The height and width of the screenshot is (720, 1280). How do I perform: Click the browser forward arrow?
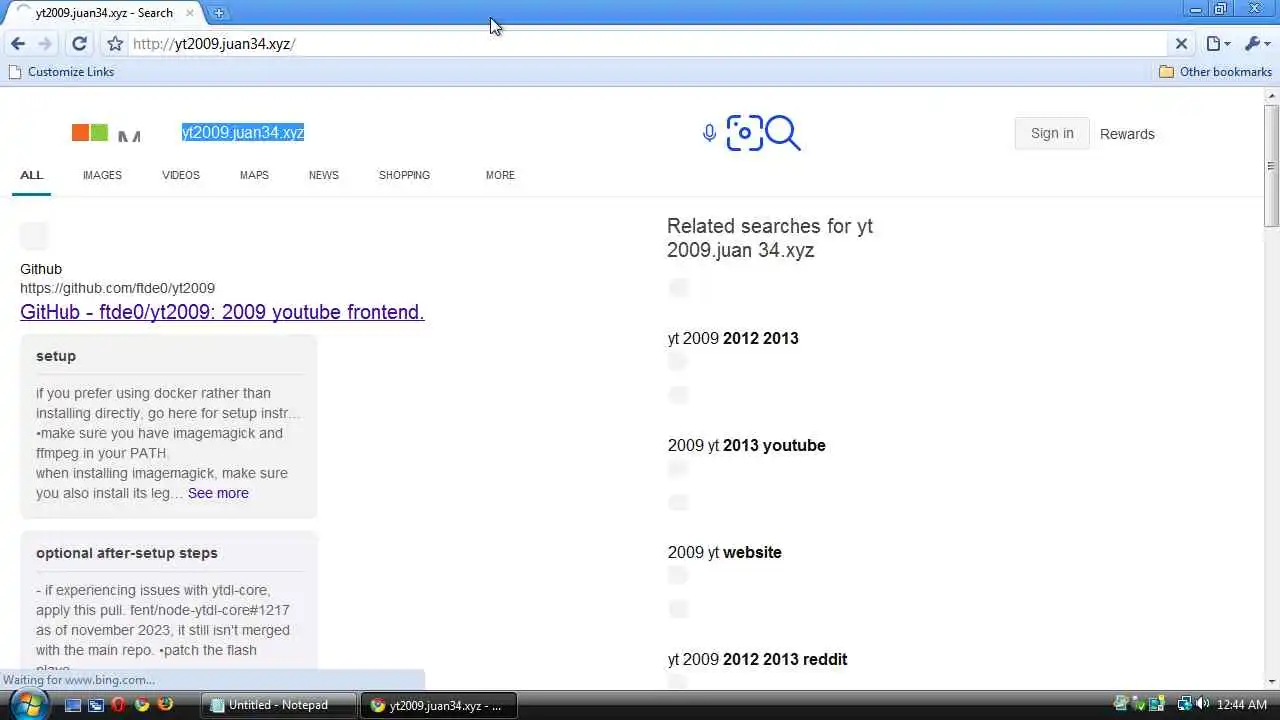[45, 44]
